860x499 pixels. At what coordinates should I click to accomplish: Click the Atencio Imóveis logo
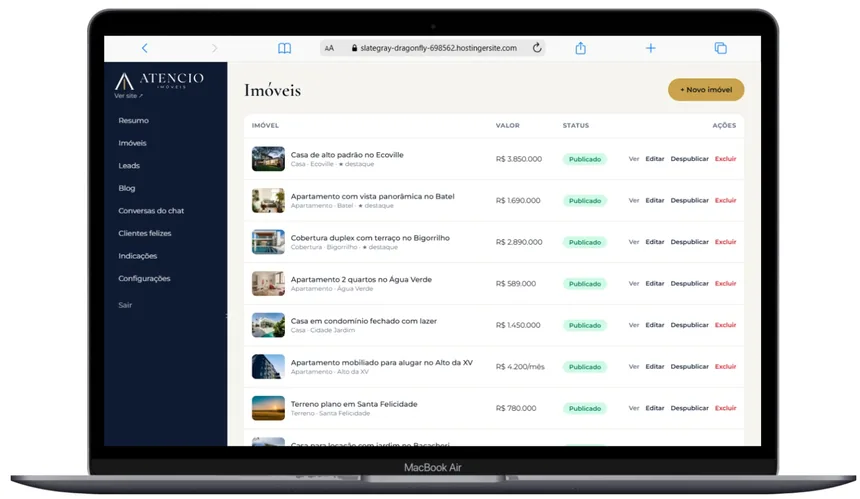click(159, 81)
